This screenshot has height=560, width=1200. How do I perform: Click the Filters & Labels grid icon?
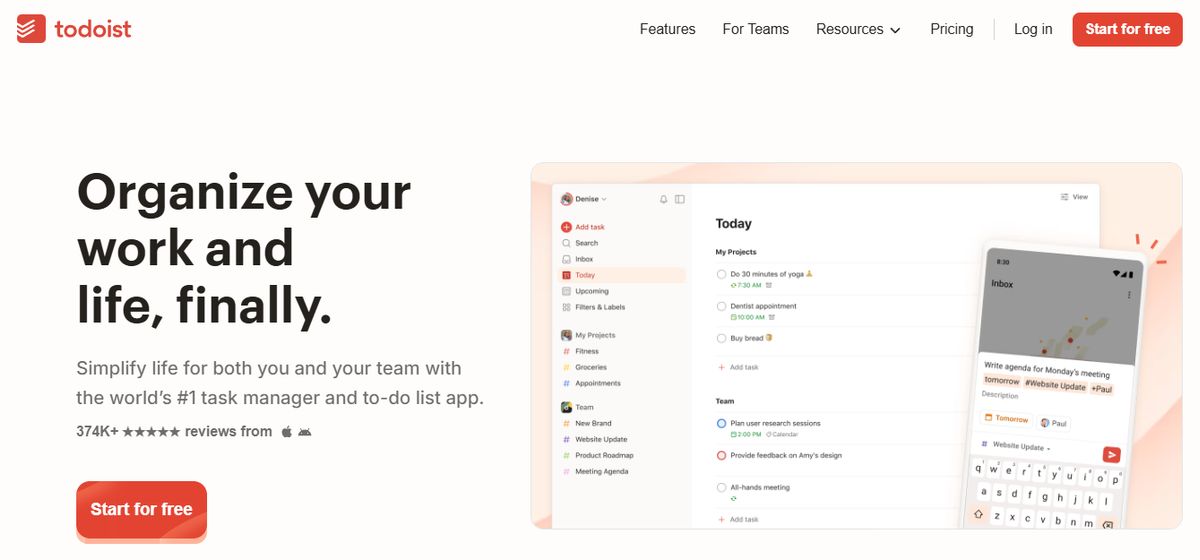click(566, 307)
